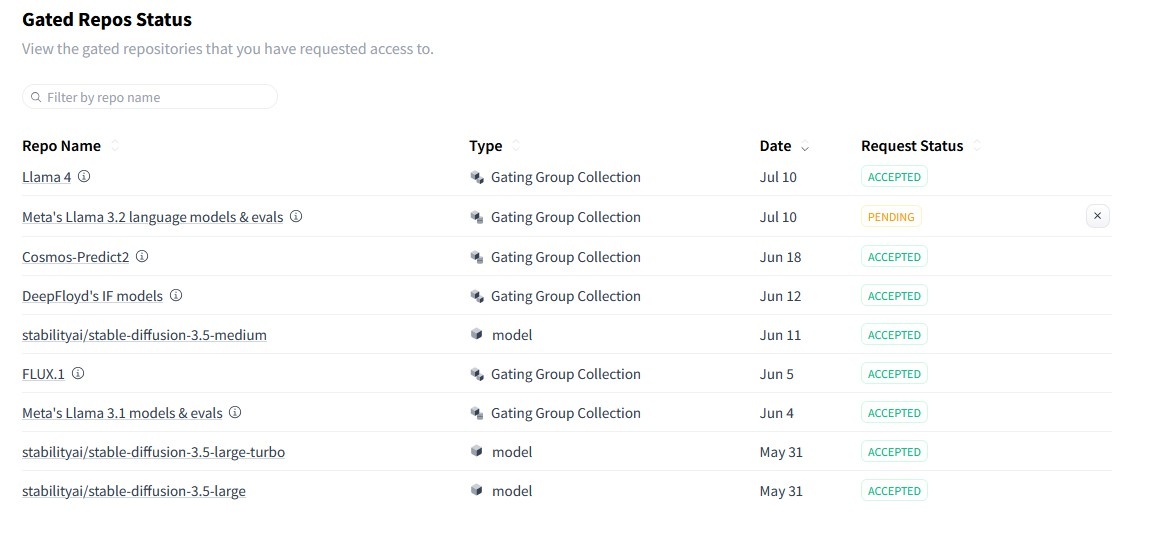Cancel the pending Llama 3.2 access request
The width and height of the screenshot is (1151, 556).
(1097, 216)
